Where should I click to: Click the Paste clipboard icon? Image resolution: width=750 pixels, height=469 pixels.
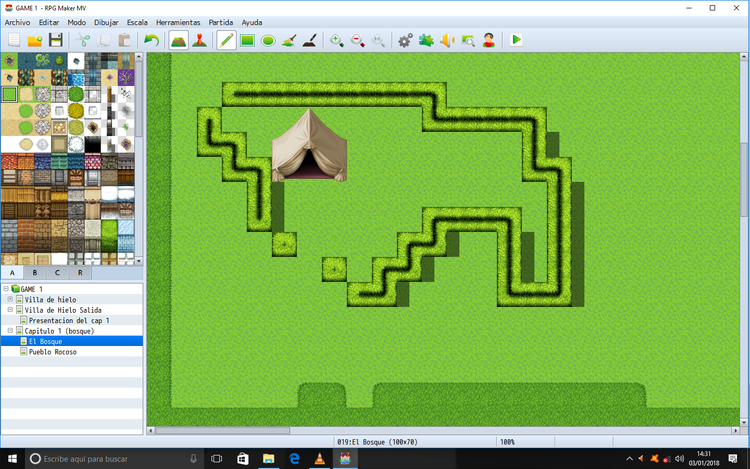tap(124, 40)
